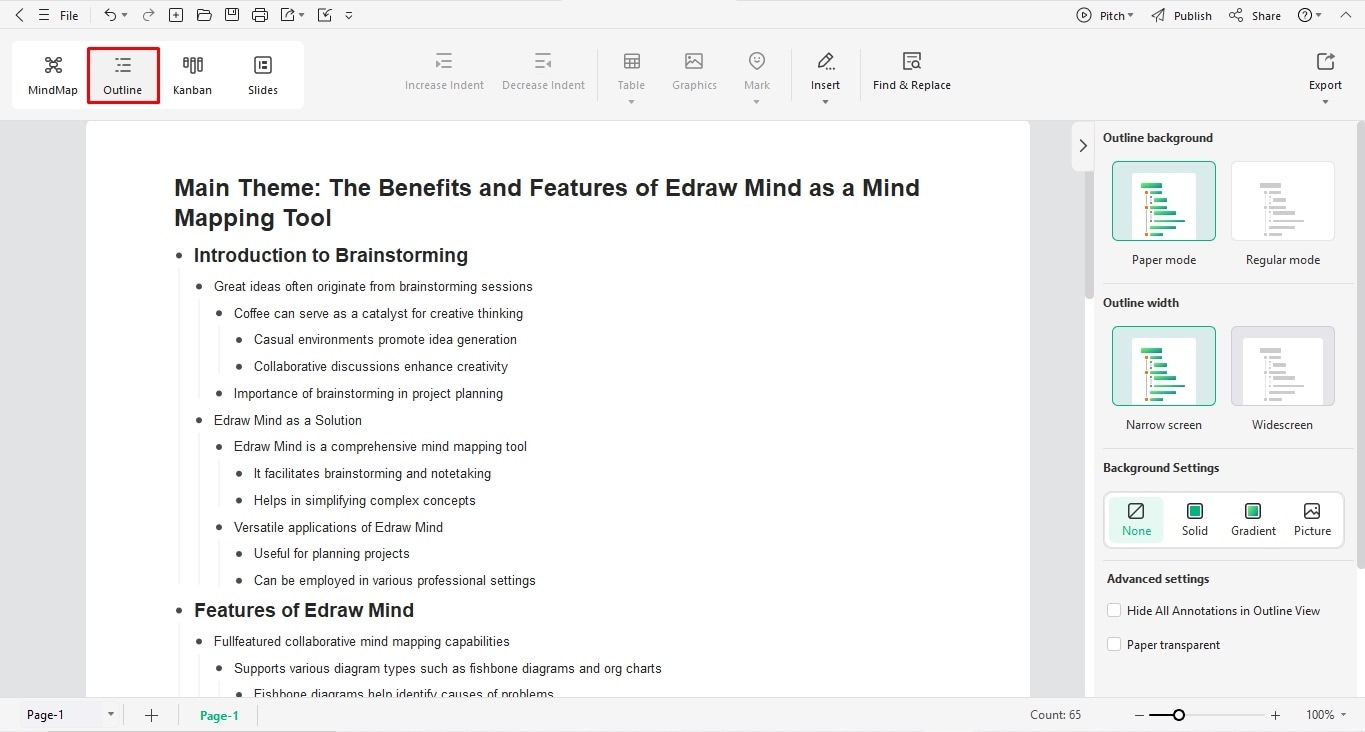The image size is (1365, 732).
Task: Open the Help dropdown arrow
Action: pos(1319,16)
